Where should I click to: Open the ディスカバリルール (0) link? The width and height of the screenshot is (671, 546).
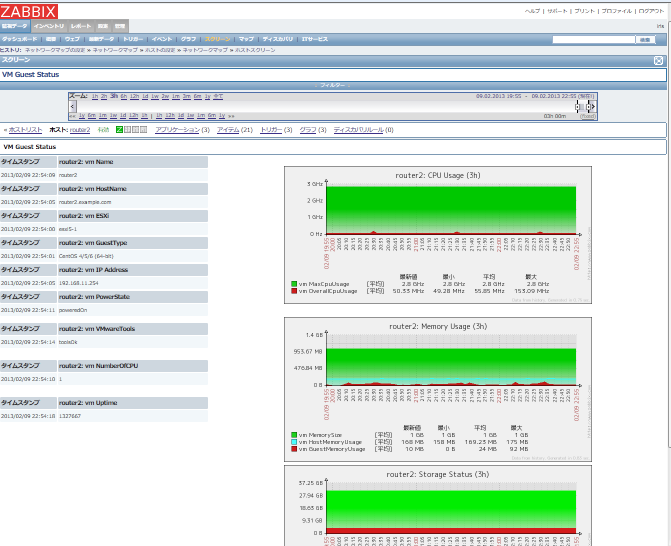pyautogui.click(x=359, y=130)
